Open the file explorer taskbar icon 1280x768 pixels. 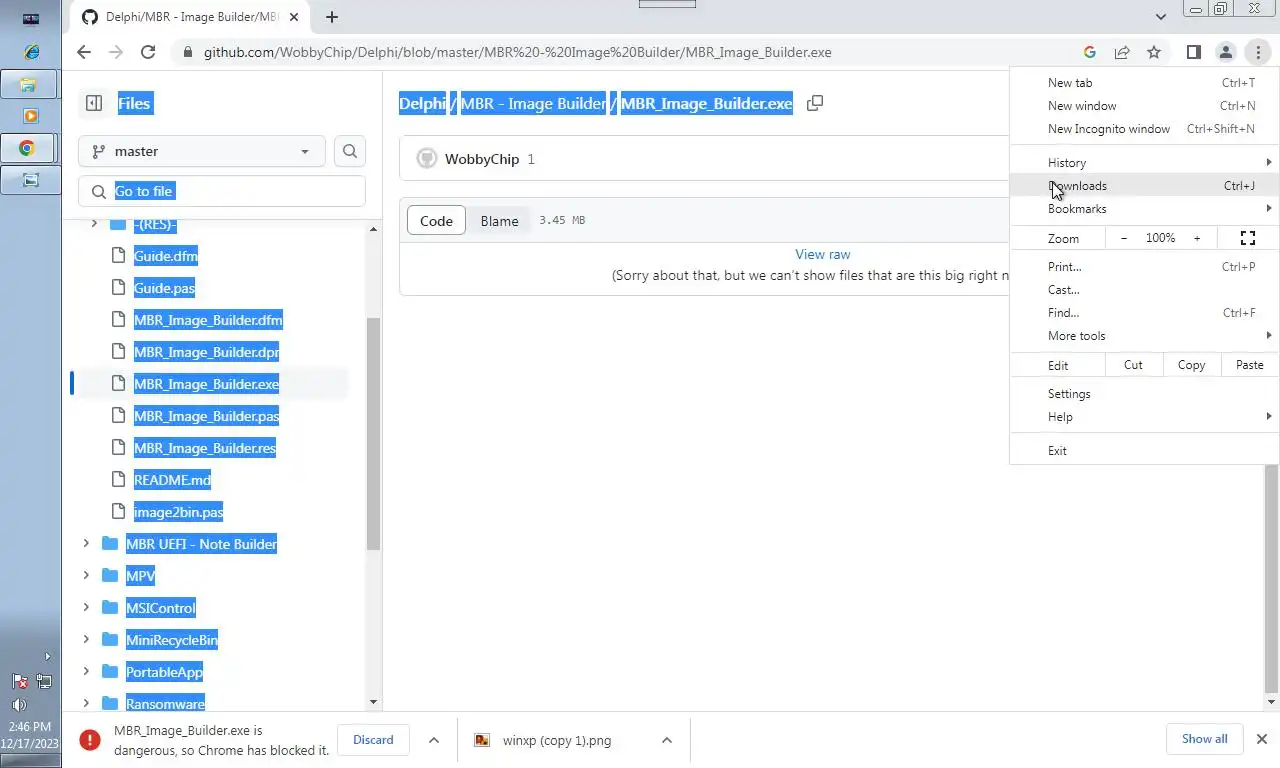[30, 84]
